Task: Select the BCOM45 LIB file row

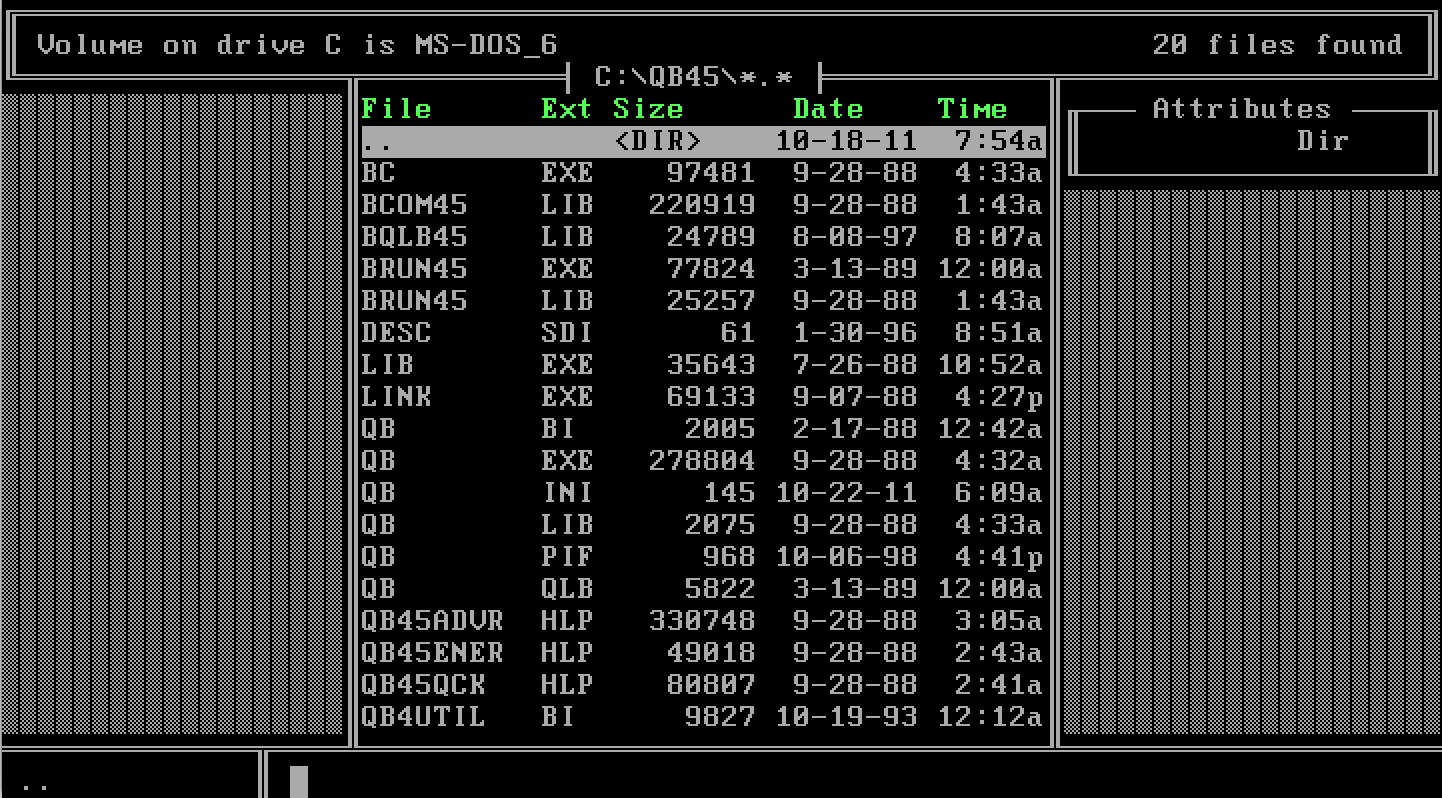Action: pyautogui.click(x=703, y=205)
